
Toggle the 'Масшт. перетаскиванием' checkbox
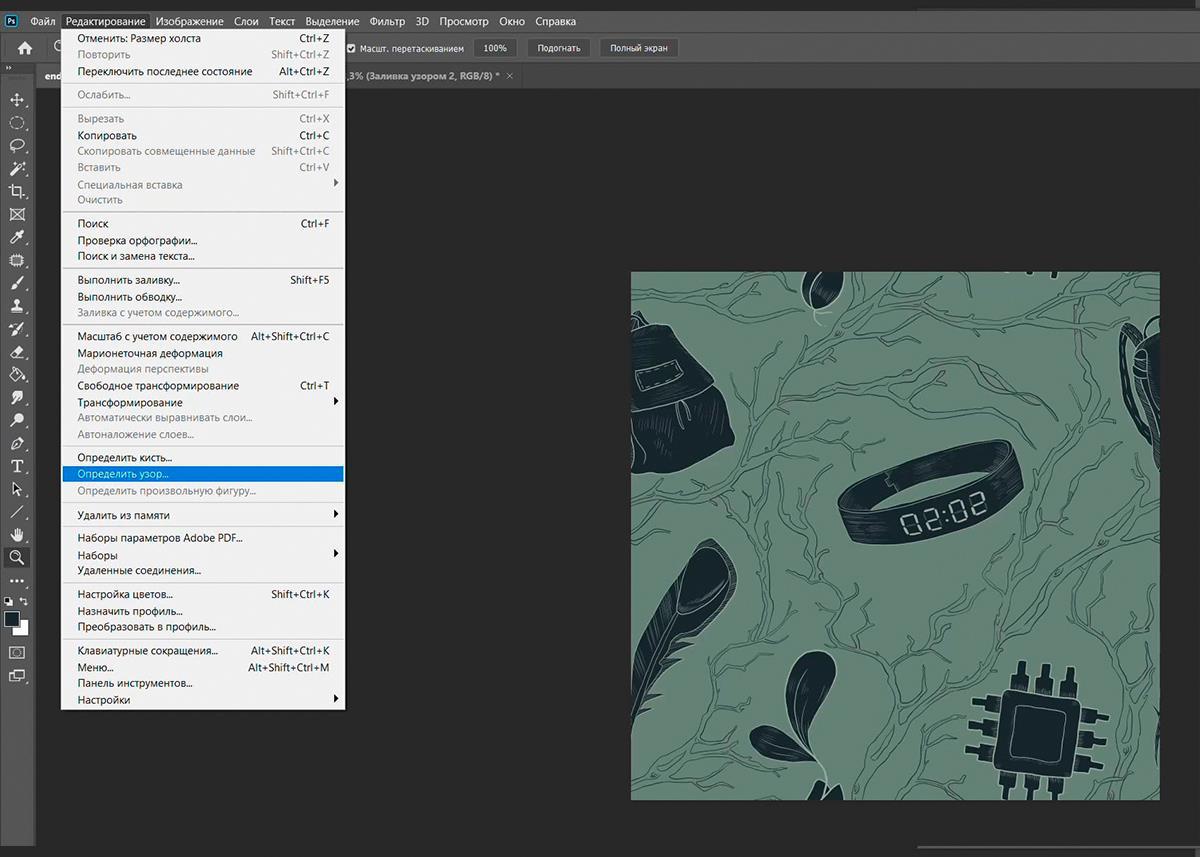(x=351, y=48)
